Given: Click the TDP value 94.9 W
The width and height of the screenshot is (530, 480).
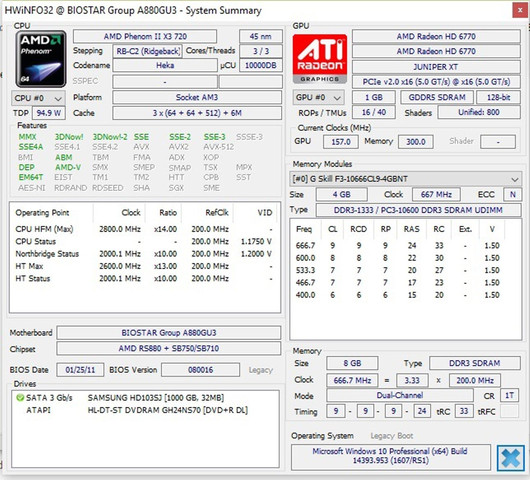Looking at the screenshot, I should coord(49,113).
